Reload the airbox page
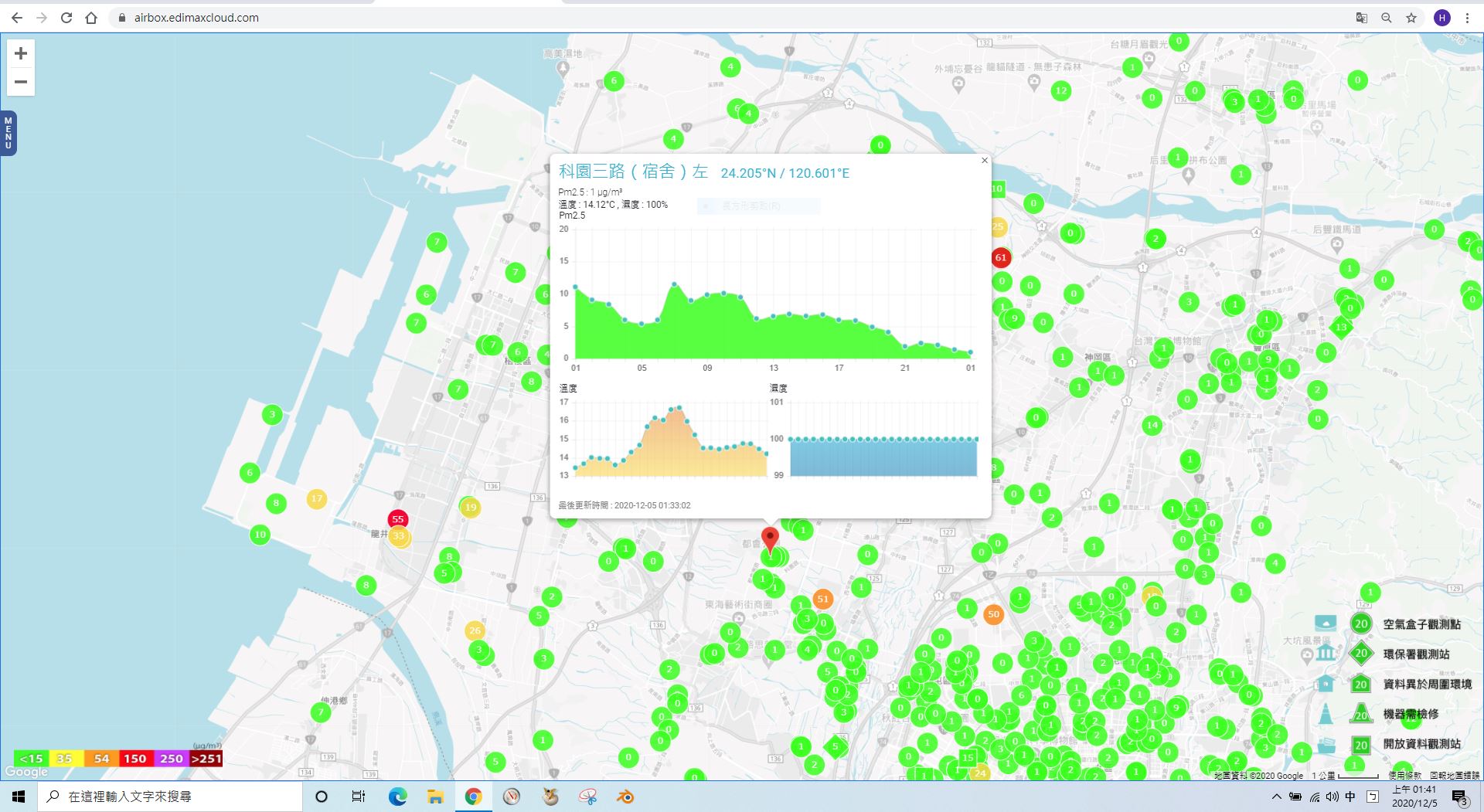This screenshot has width=1484, height=812. [x=66, y=18]
